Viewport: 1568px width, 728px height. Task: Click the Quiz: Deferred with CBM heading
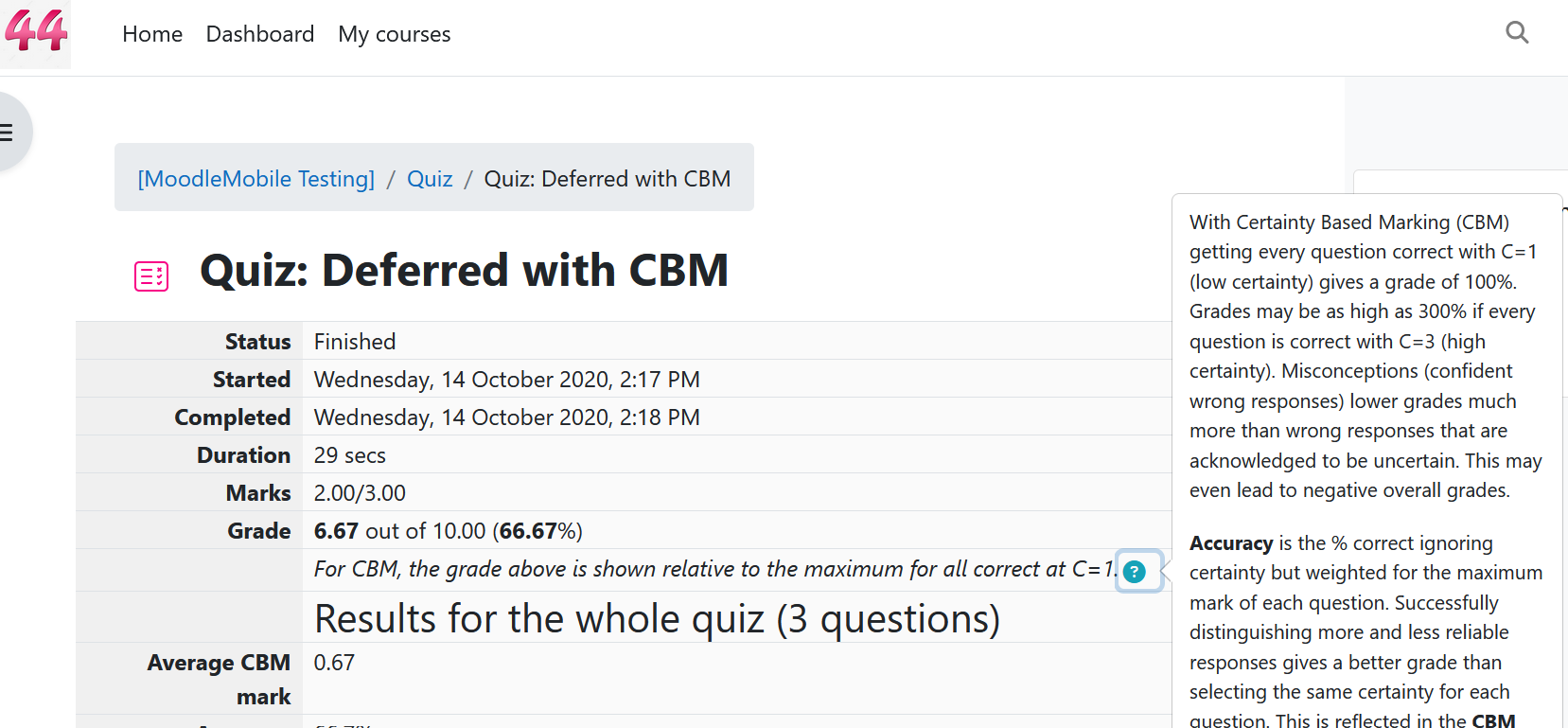point(465,271)
